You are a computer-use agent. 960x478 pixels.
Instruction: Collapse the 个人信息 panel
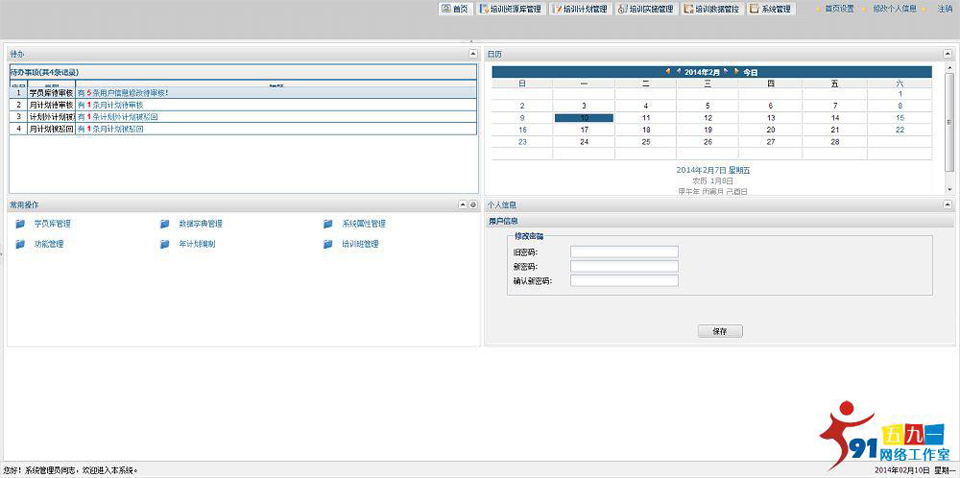click(x=946, y=205)
